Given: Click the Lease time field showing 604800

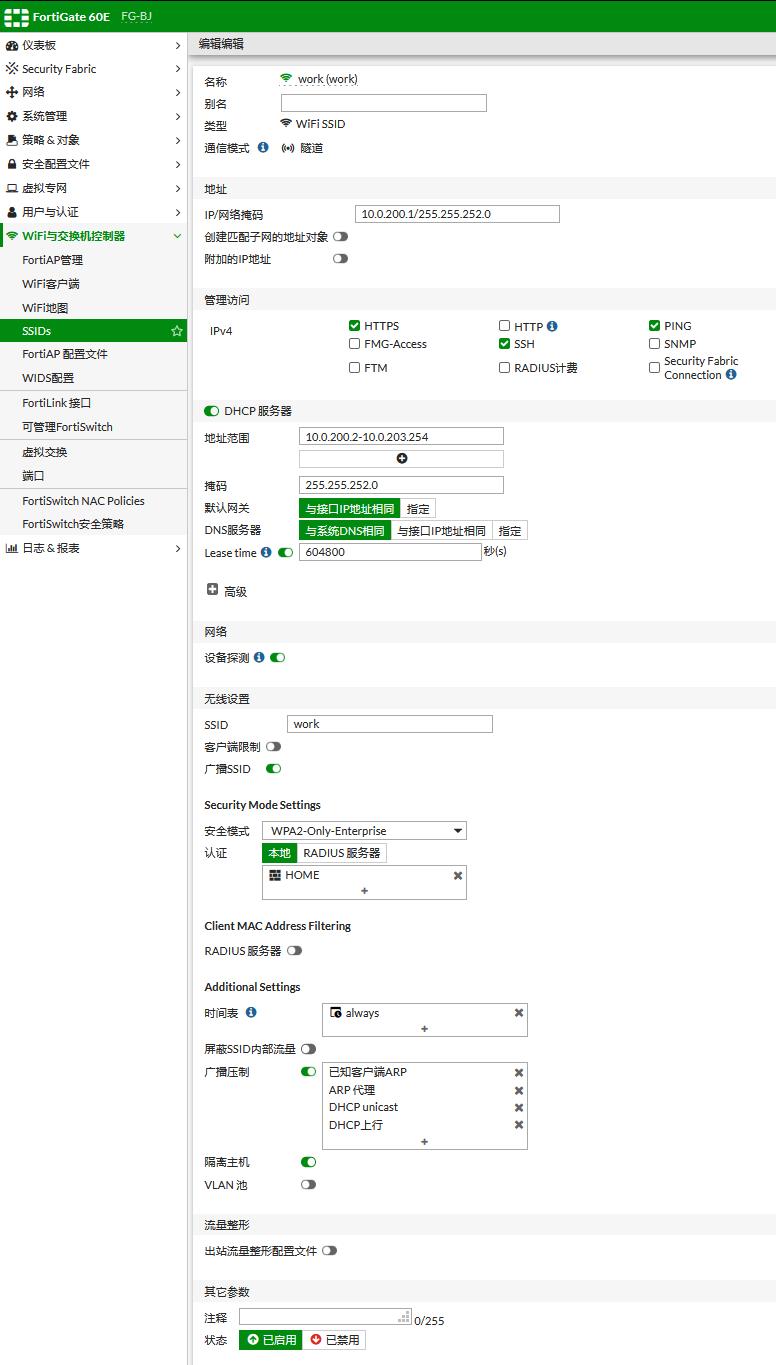Looking at the screenshot, I should 390,551.
